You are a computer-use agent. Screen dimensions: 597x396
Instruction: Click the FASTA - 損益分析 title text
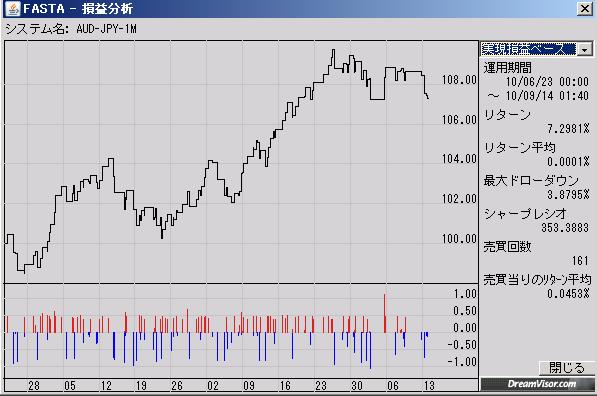tap(78, 8)
